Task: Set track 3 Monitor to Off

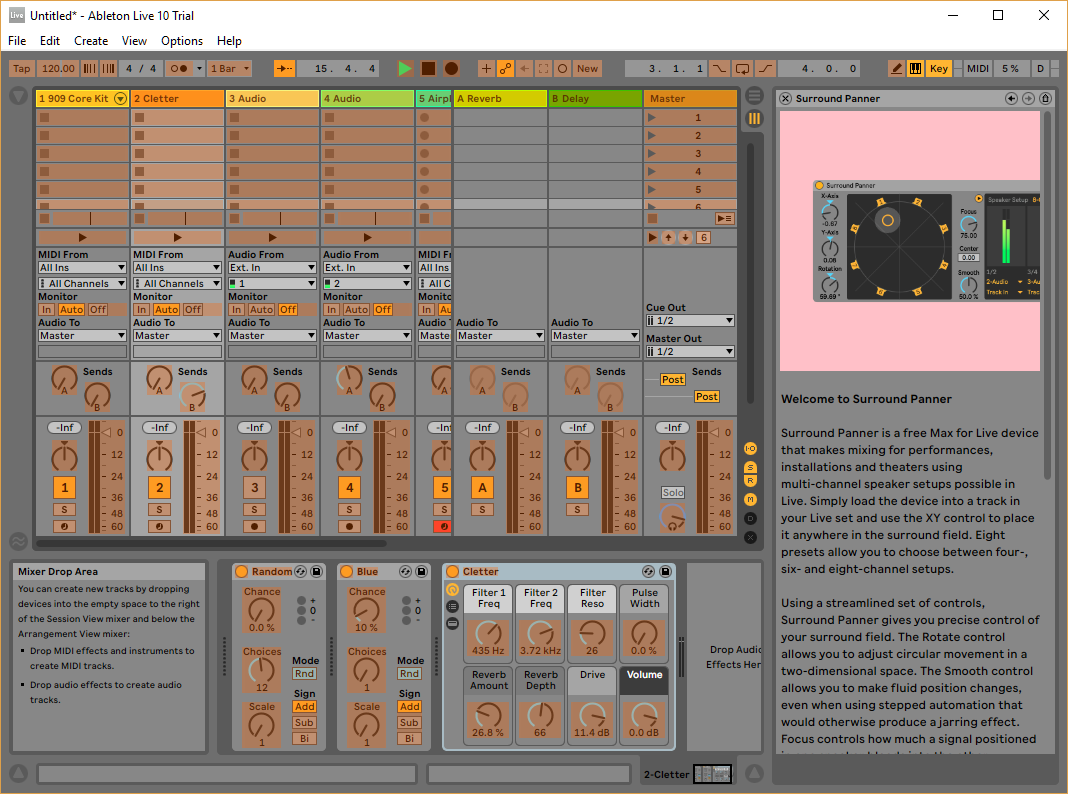Action: point(288,310)
